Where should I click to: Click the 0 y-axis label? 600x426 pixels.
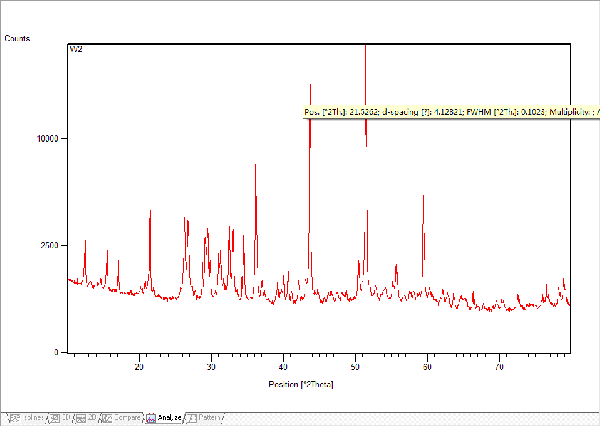pos(56,352)
